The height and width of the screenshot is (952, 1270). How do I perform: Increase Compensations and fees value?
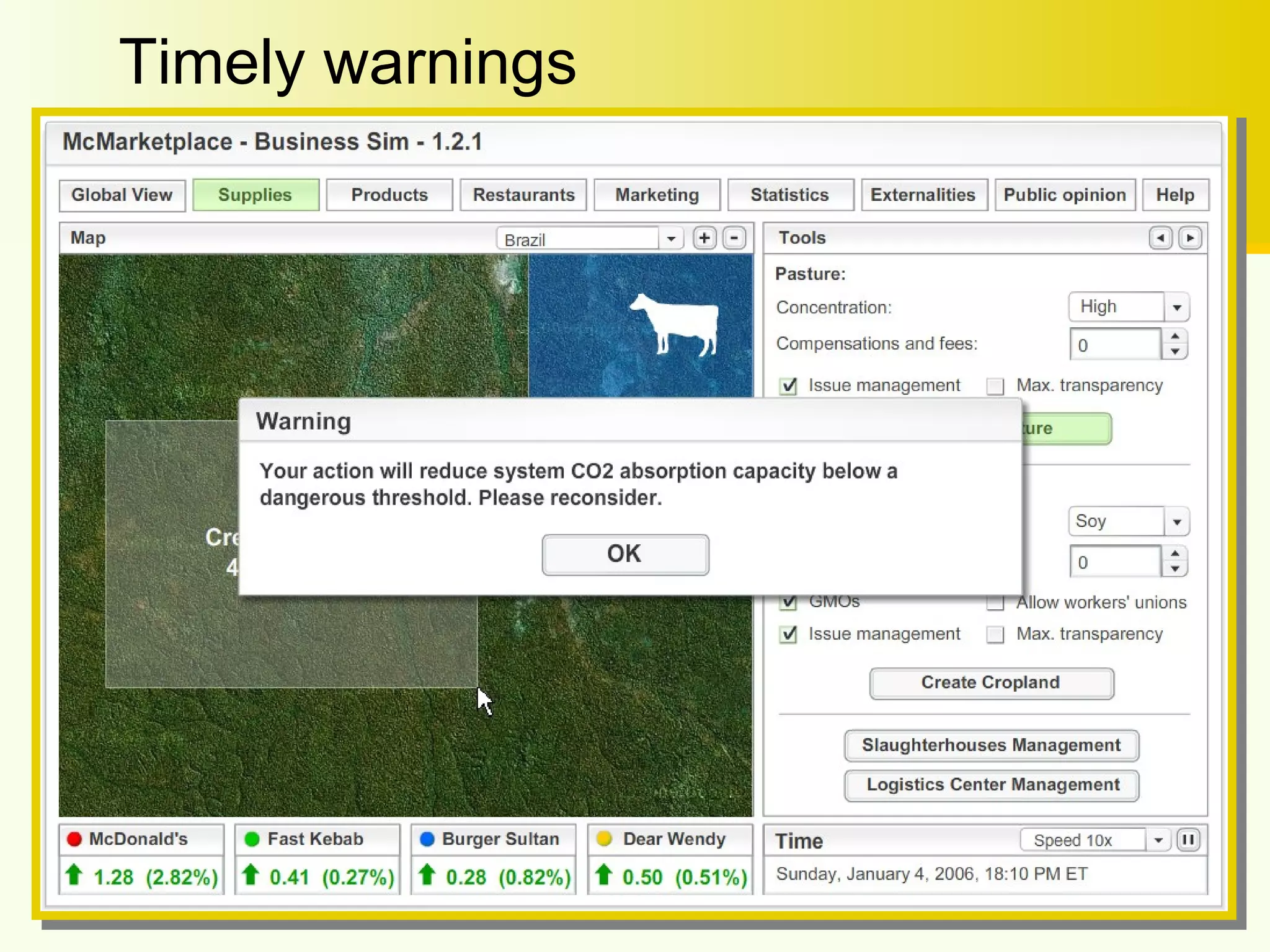[1175, 336]
